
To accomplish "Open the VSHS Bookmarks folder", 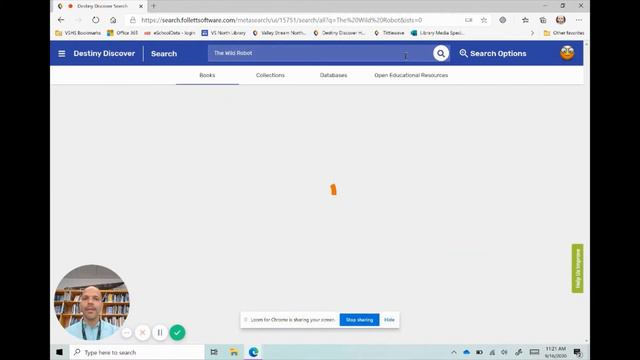I will (x=78, y=33).
